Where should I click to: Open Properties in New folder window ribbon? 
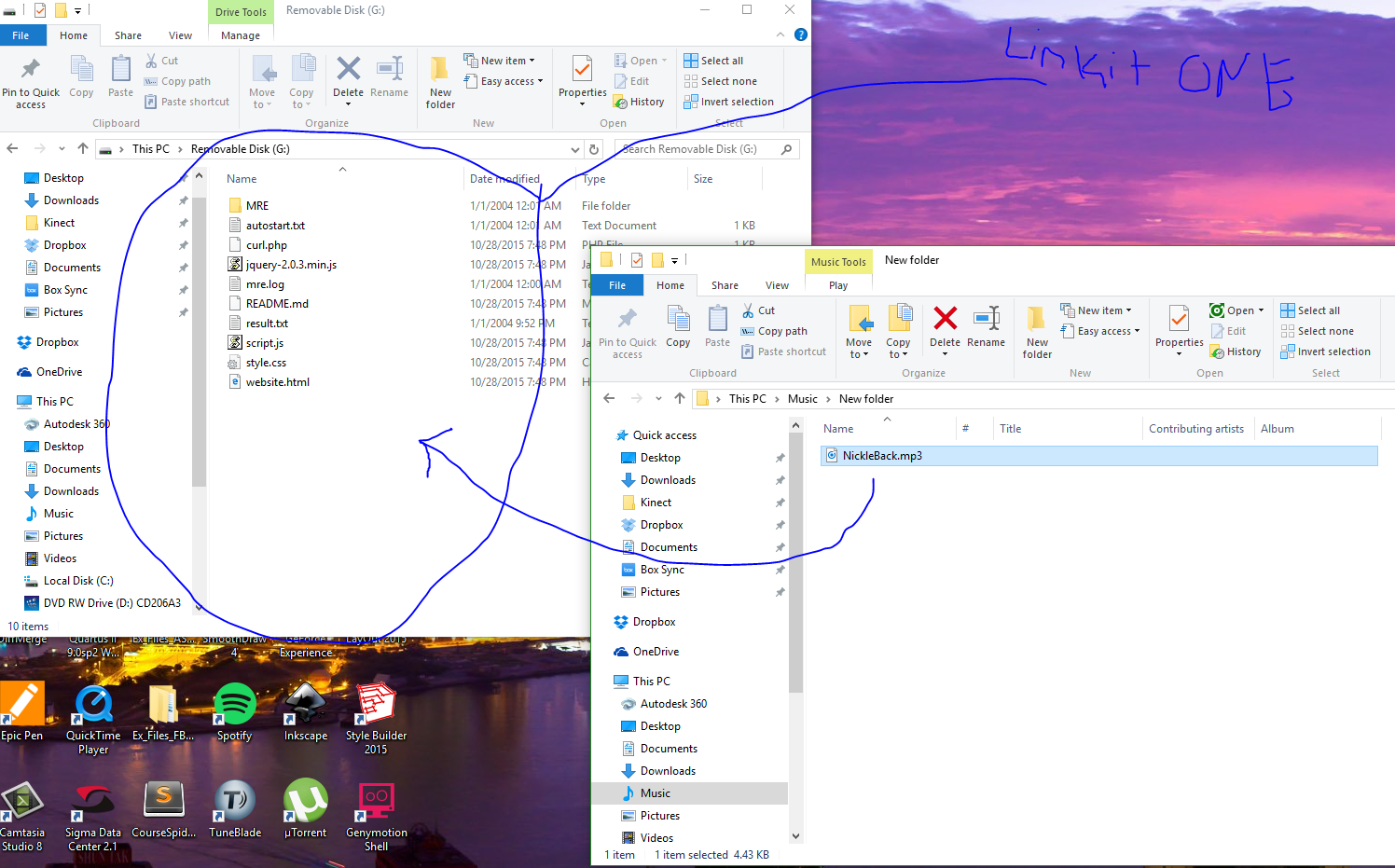click(x=1179, y=332)
